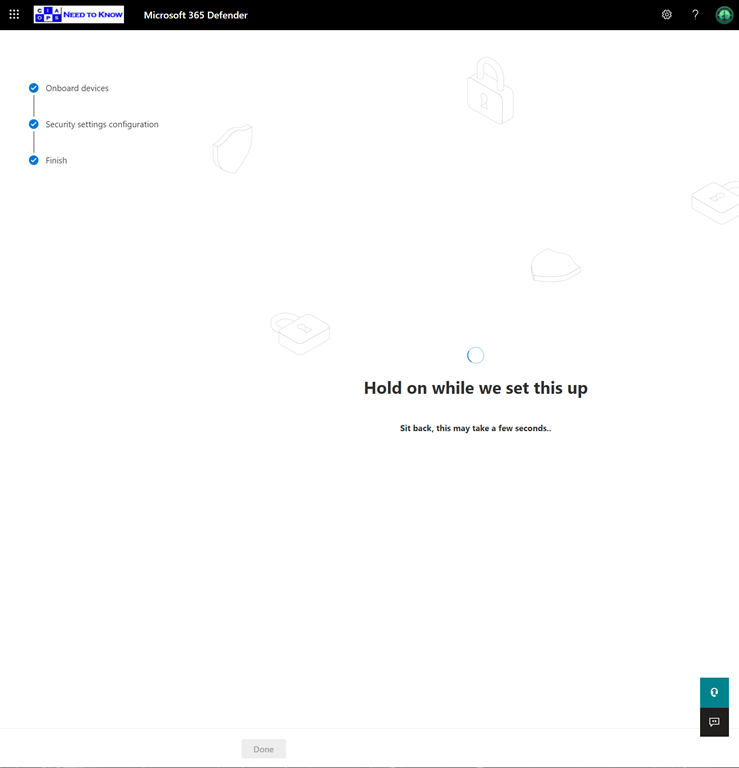Click the Onboard devices checkmark circle
The height and width of the screenshot is (768, 739).
pos(34,88)
